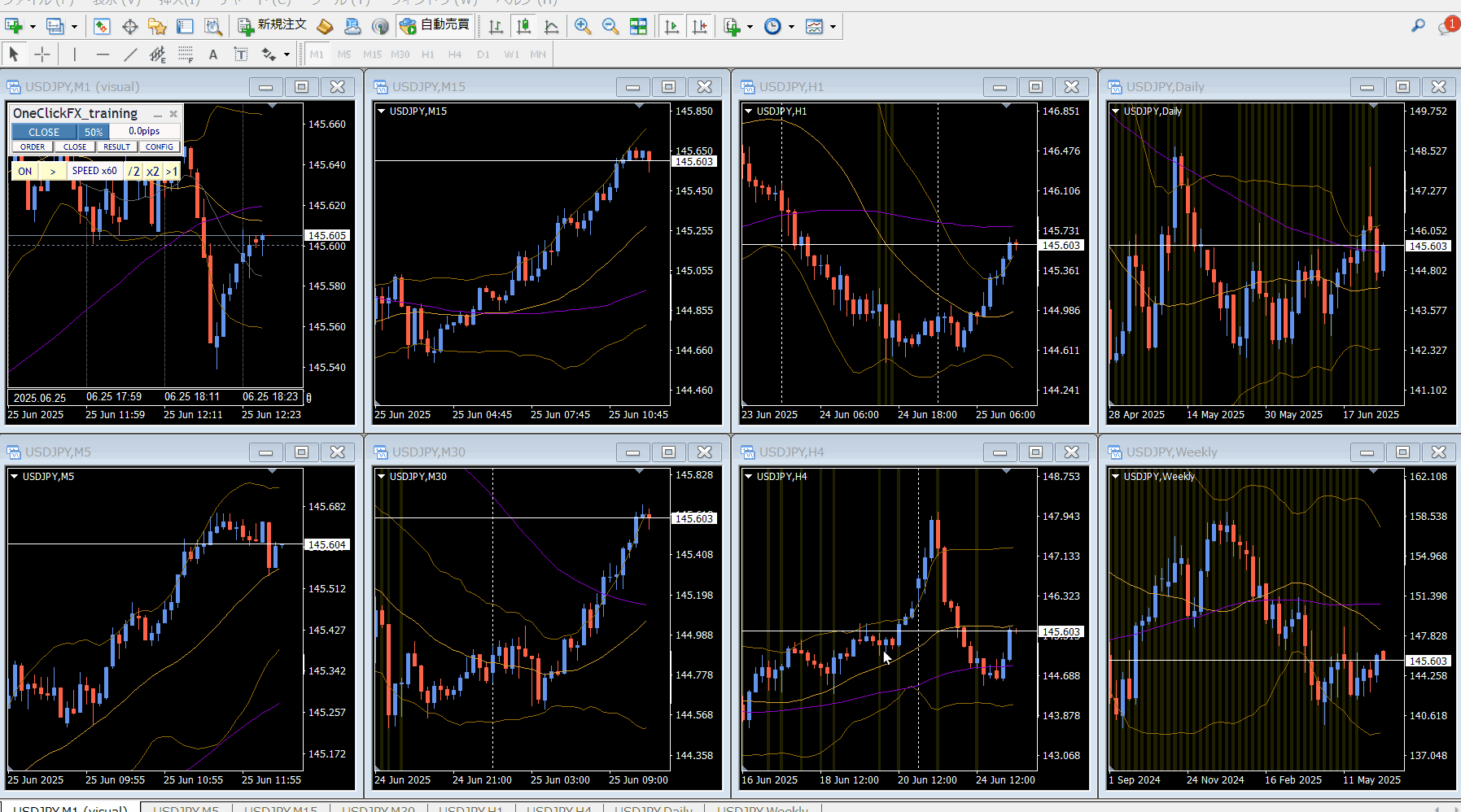This screenshot has height=812, width=1461.
Task: Toggle the 自動売買 auto trading button
Action: (x=435, y=26)
